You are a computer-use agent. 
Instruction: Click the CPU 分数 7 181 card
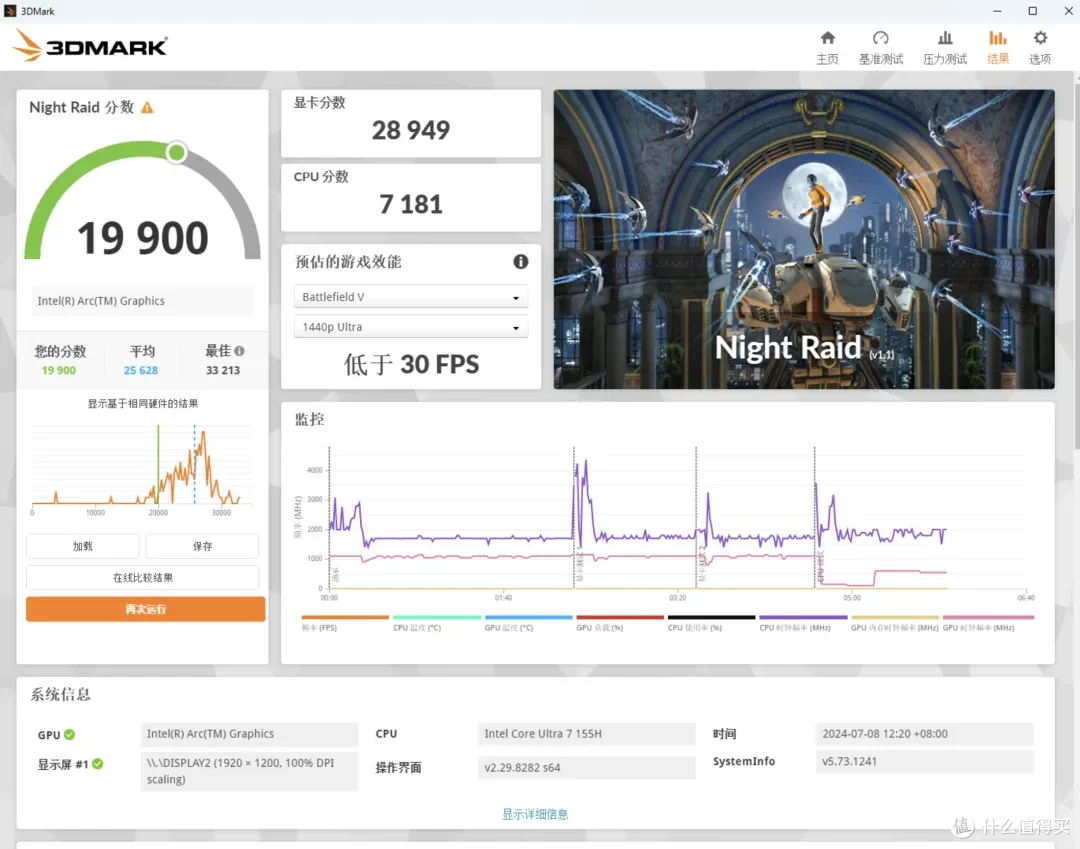pos(411,198)
